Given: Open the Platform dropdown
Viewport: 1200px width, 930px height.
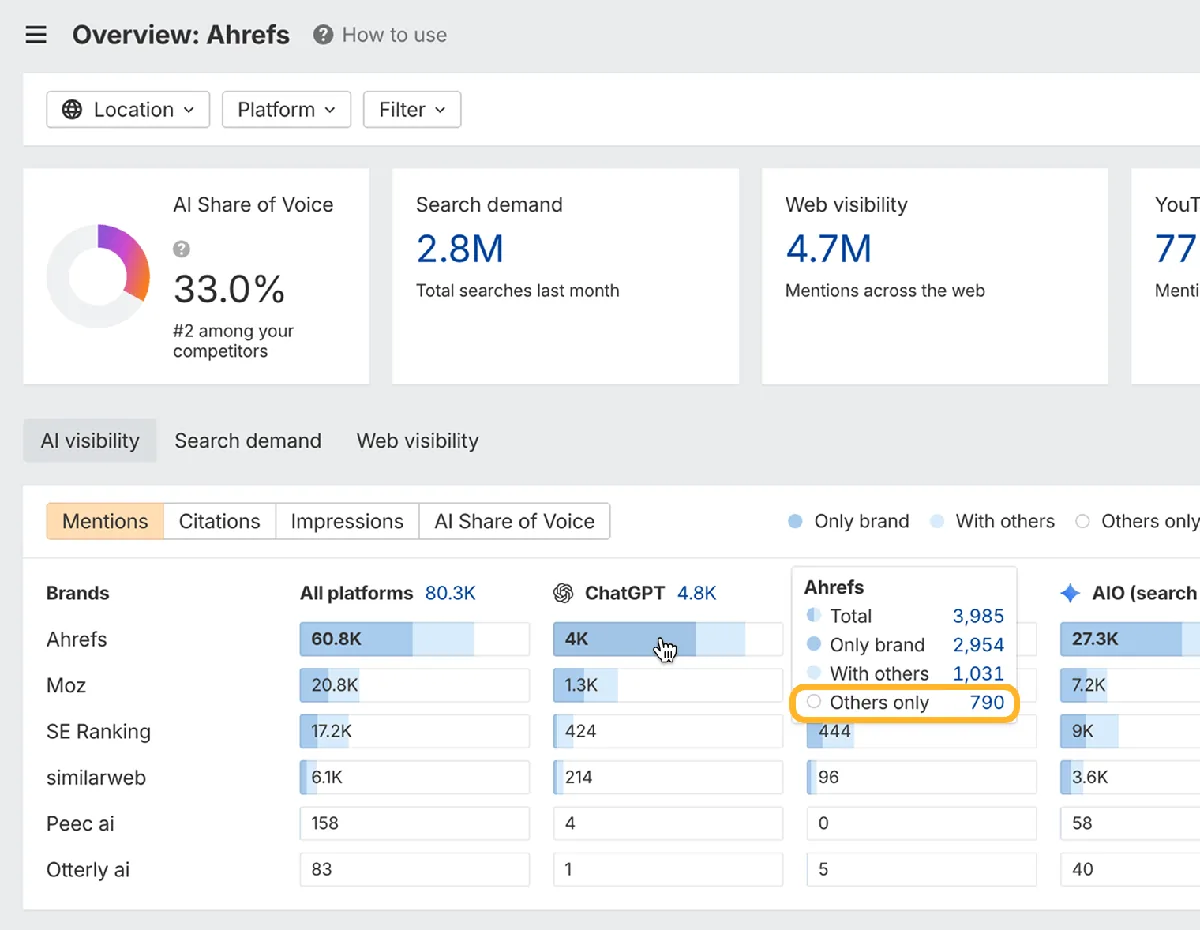Looking at the screenshot, I should point(286,110).
